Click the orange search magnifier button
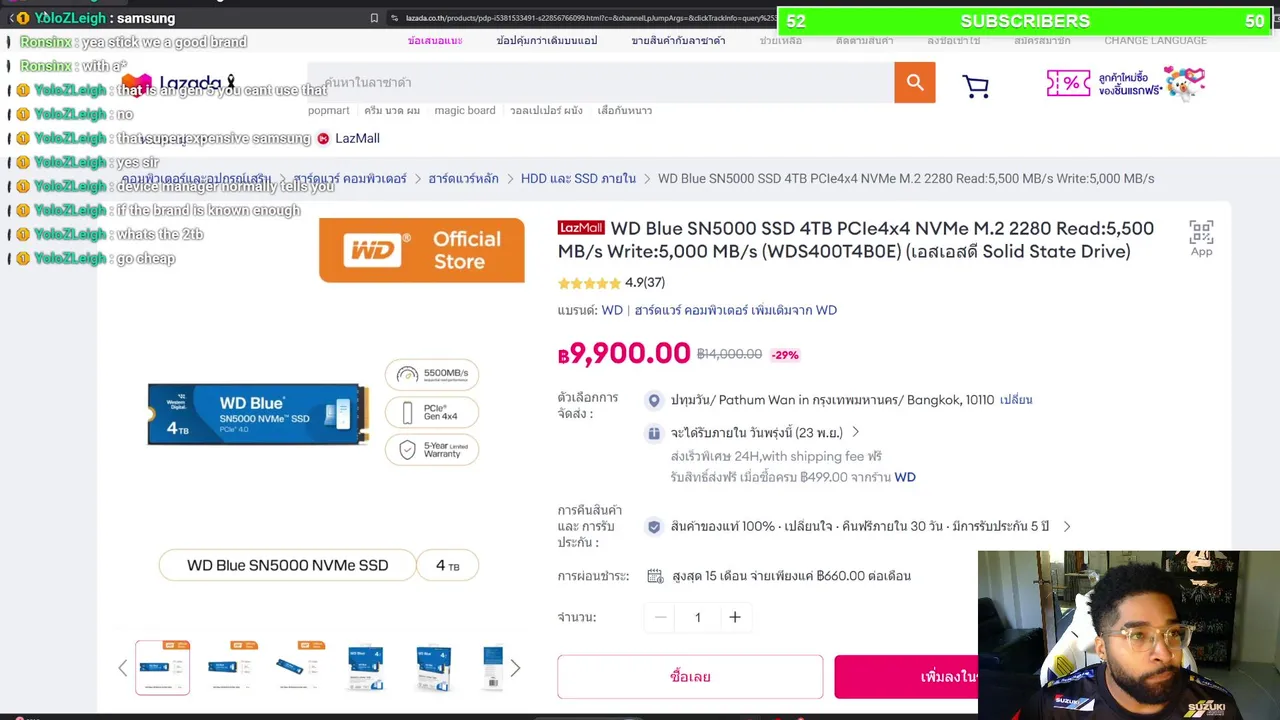 (x=915, y=83)
